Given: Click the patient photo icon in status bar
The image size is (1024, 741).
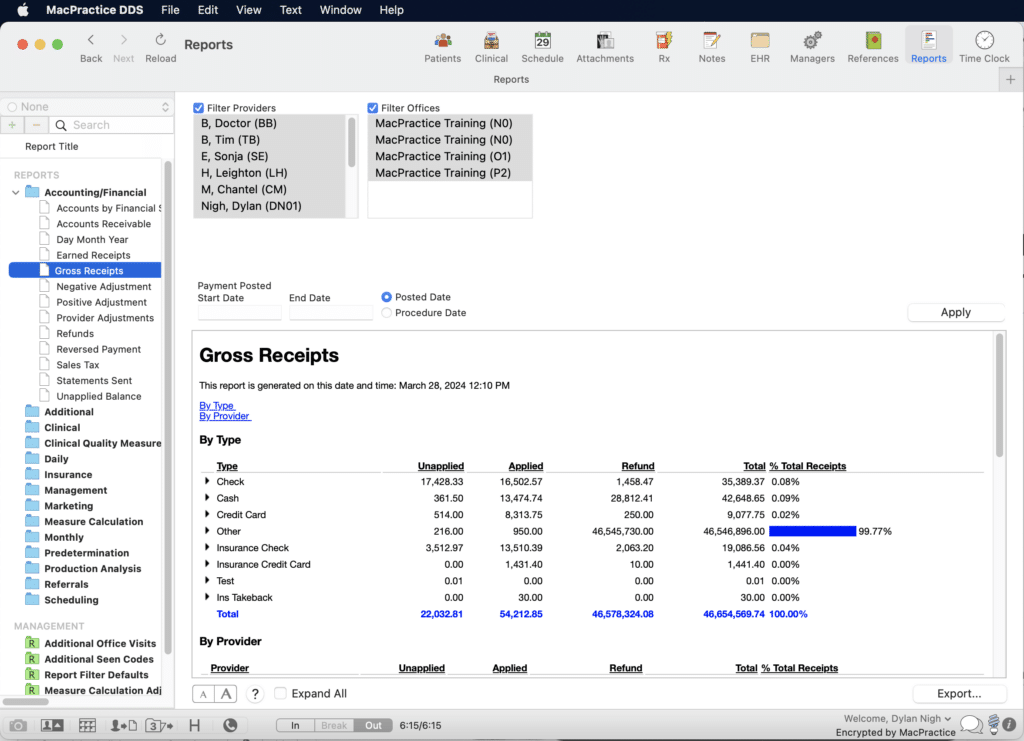Looking at the screenshot, I should [x=52, y=725].
